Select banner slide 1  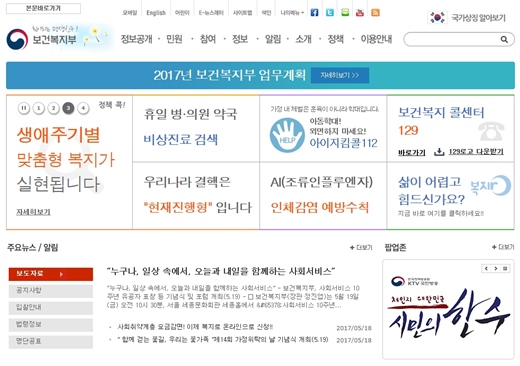(39, 108)
